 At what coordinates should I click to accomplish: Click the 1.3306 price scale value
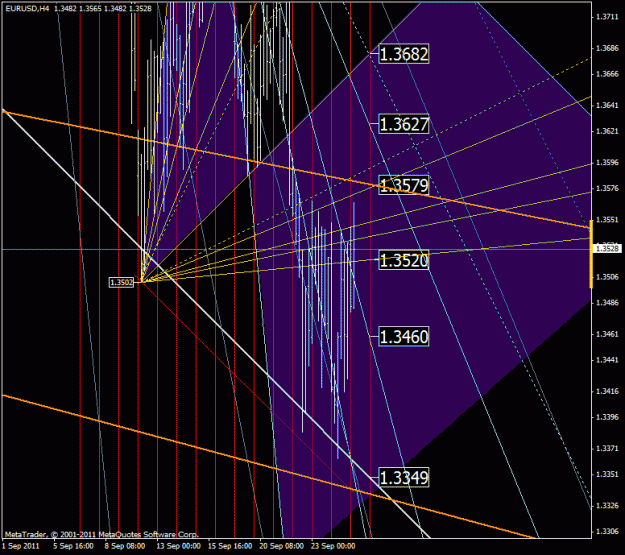point(607,531)
